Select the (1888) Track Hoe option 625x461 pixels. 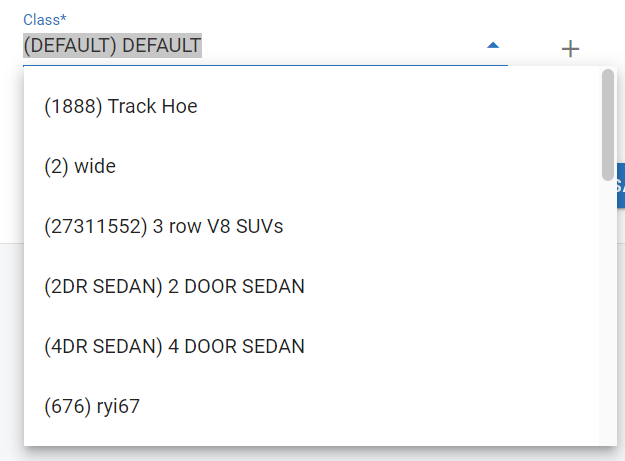coord(121,106)
